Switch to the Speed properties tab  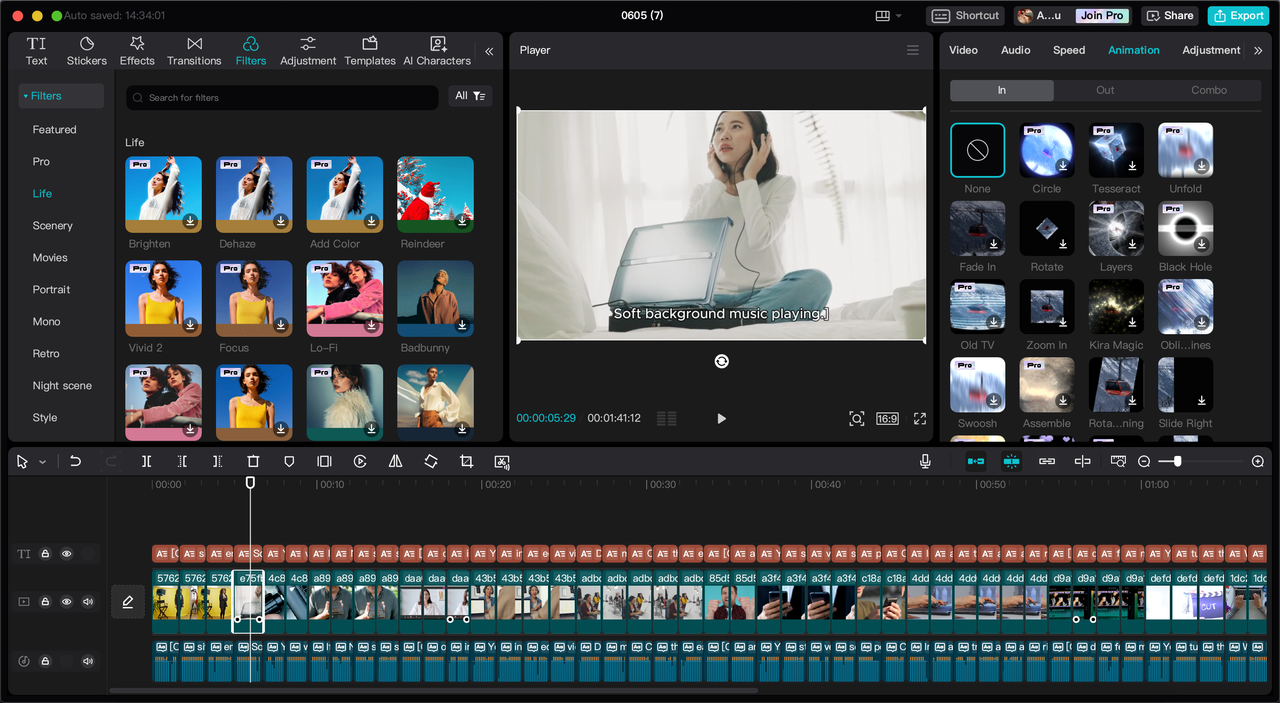(x=1069, y=50)
